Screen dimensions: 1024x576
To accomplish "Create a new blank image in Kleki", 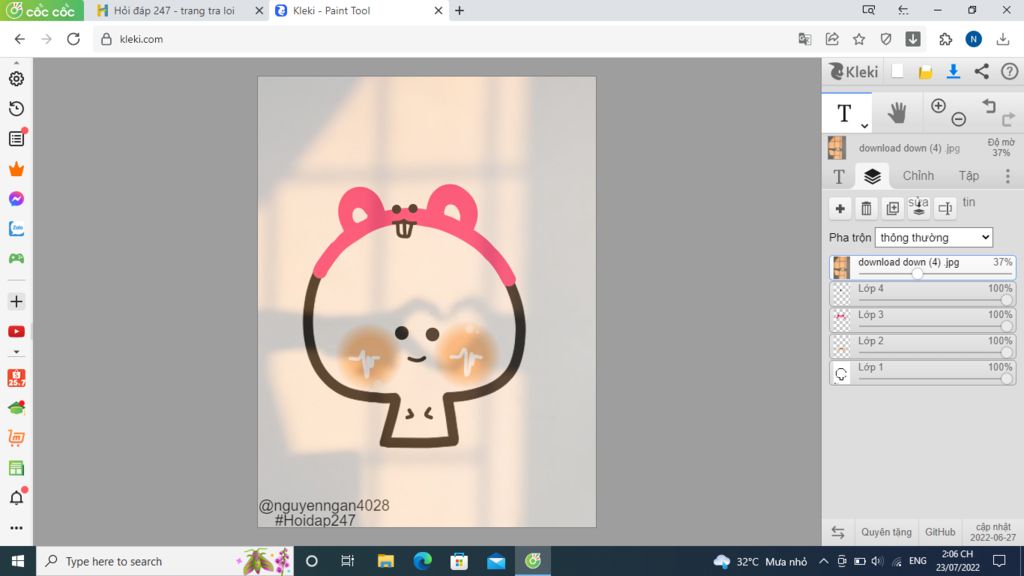I will pyautogui.click(x=897, y=72).
